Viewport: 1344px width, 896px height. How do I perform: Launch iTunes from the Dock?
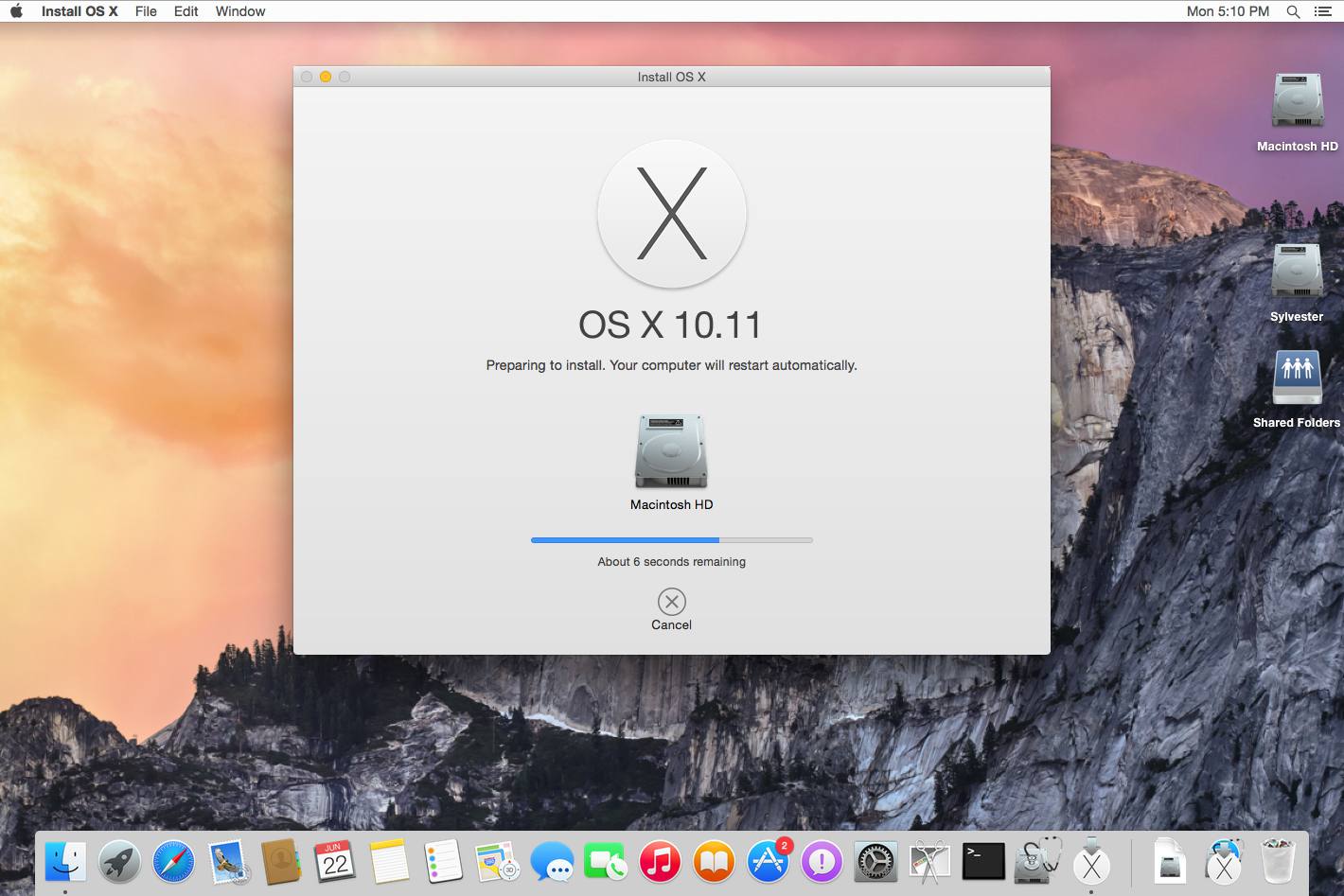point(660,862)
